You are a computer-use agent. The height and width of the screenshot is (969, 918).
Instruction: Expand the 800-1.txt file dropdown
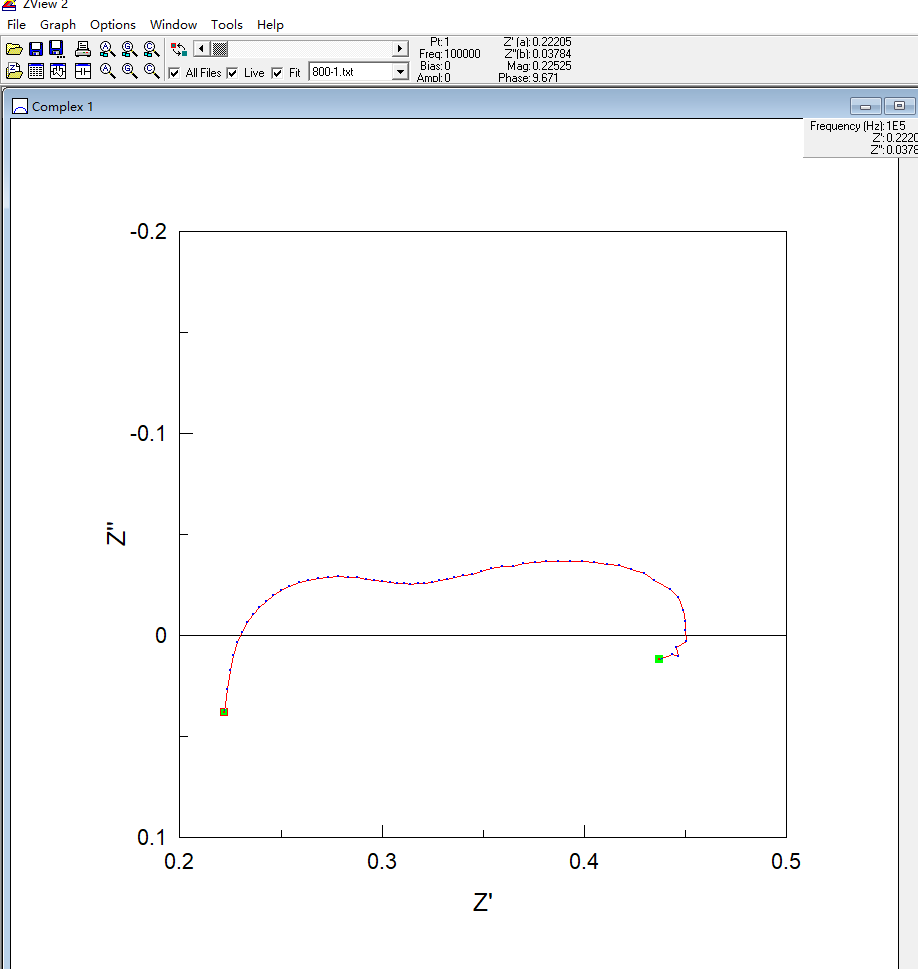tap(400, 72)
